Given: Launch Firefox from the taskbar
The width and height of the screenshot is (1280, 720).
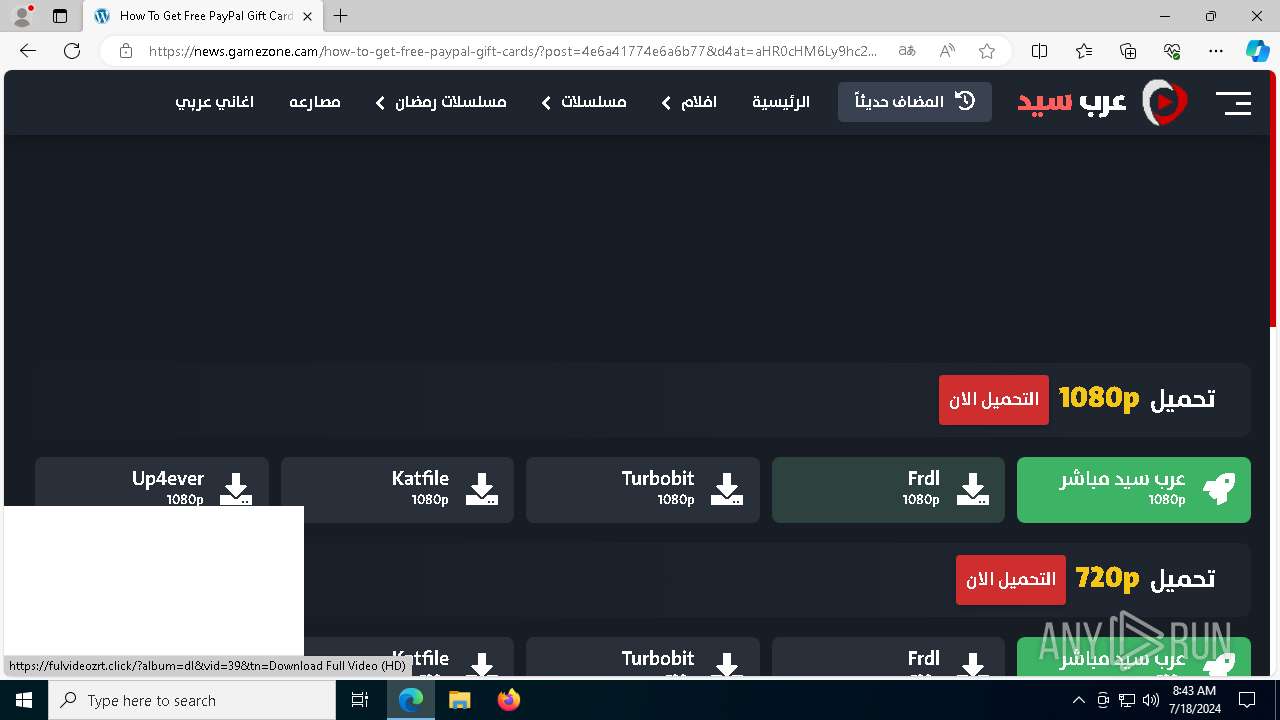Looking at the screenshot, I should pos(508,700).
